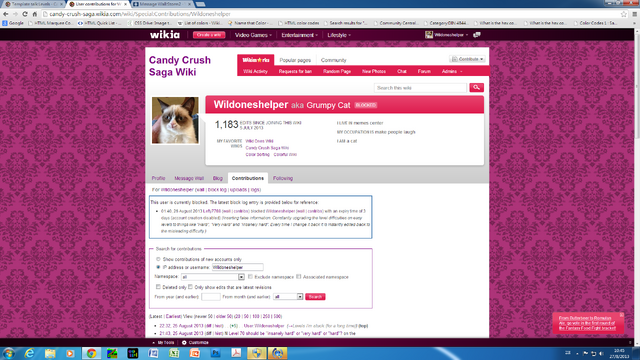Click the Create a wiki button
This screenshot has width=640, height=360.
pyautogui.click(x=209, y=35)
